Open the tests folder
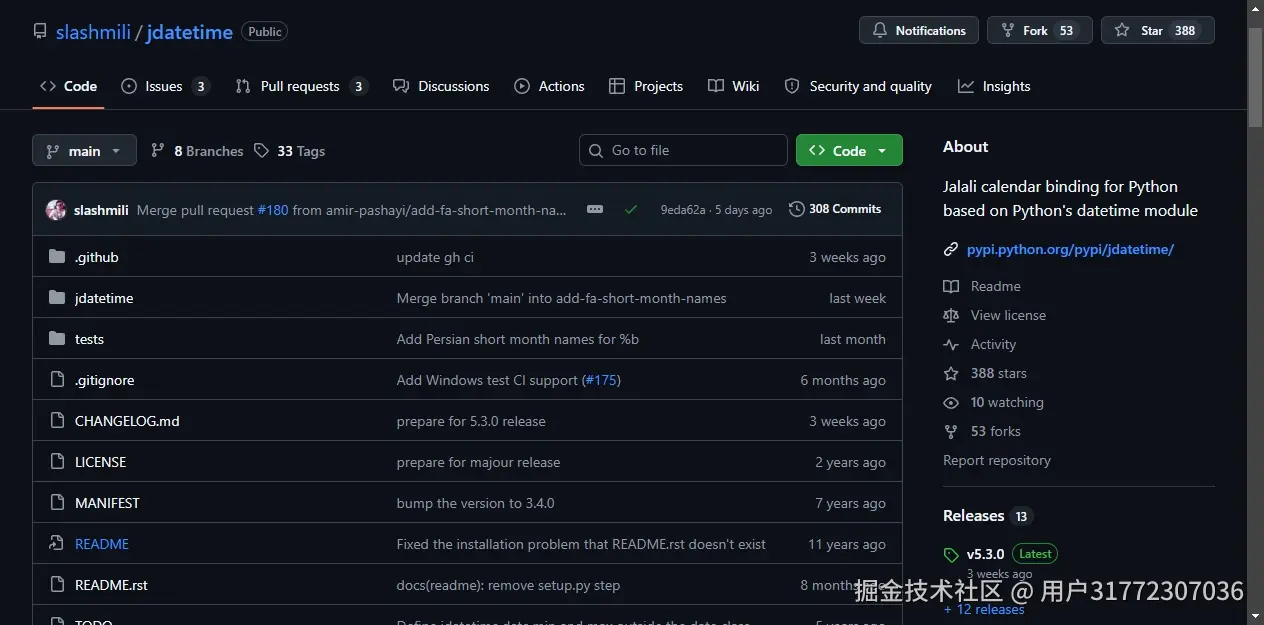 pyautogui.click(x=89, y=339)
